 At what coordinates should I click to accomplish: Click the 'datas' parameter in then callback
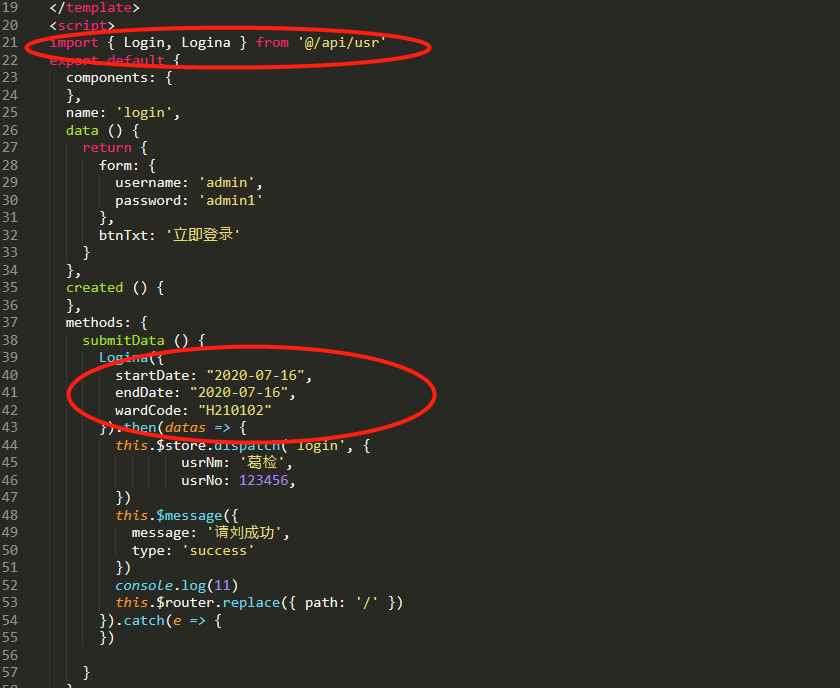point(185,428)
